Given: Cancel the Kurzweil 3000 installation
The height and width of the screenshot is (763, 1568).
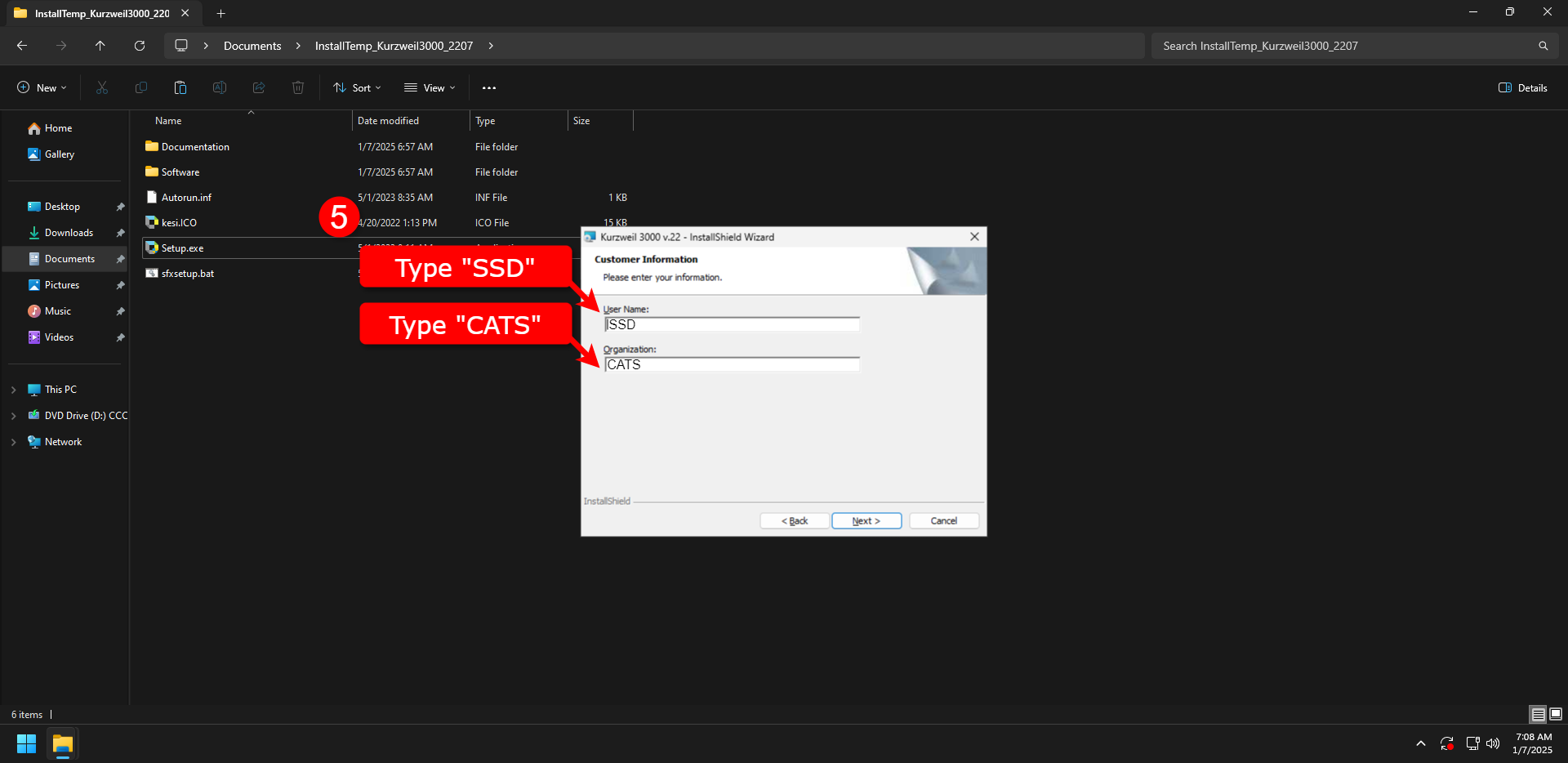Looking at the screenshot, I should coord(944,521).
